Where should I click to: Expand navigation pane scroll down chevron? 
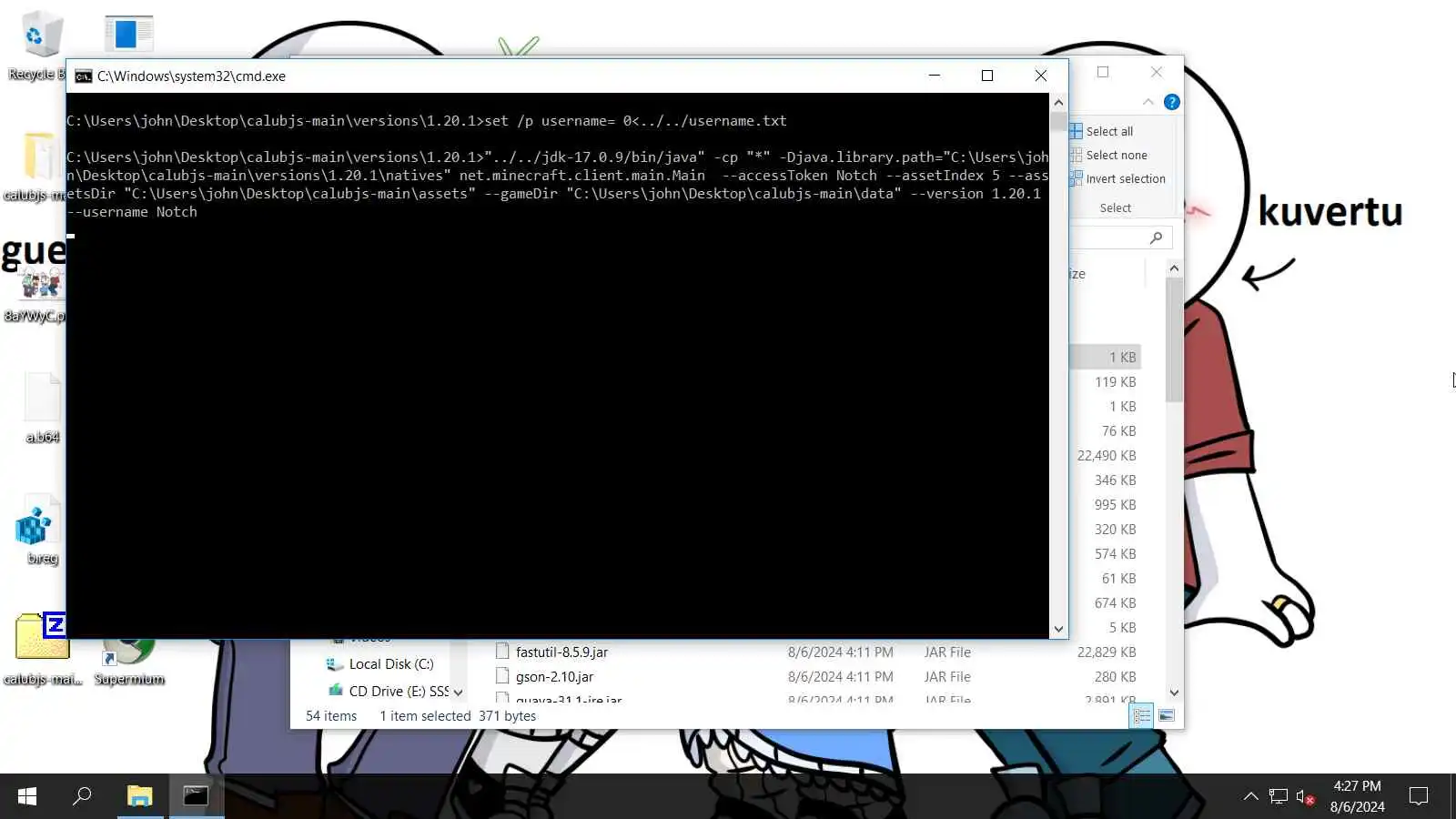(x=459, y=693)
